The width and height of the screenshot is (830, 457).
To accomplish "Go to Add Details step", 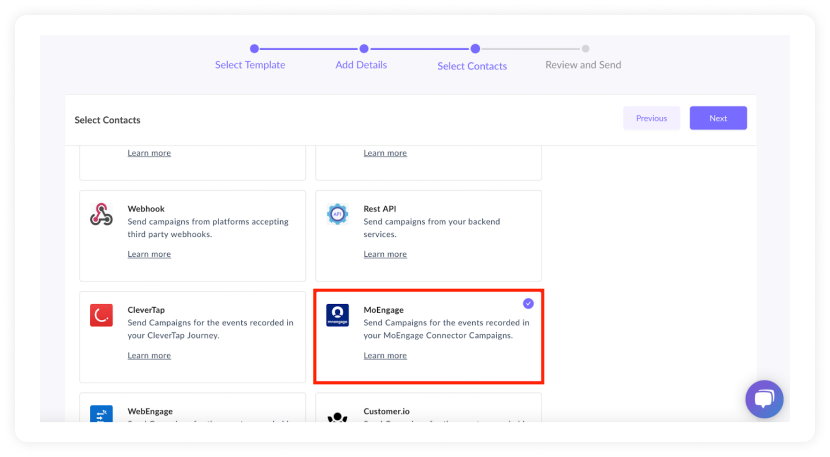I will click(361, 65).
